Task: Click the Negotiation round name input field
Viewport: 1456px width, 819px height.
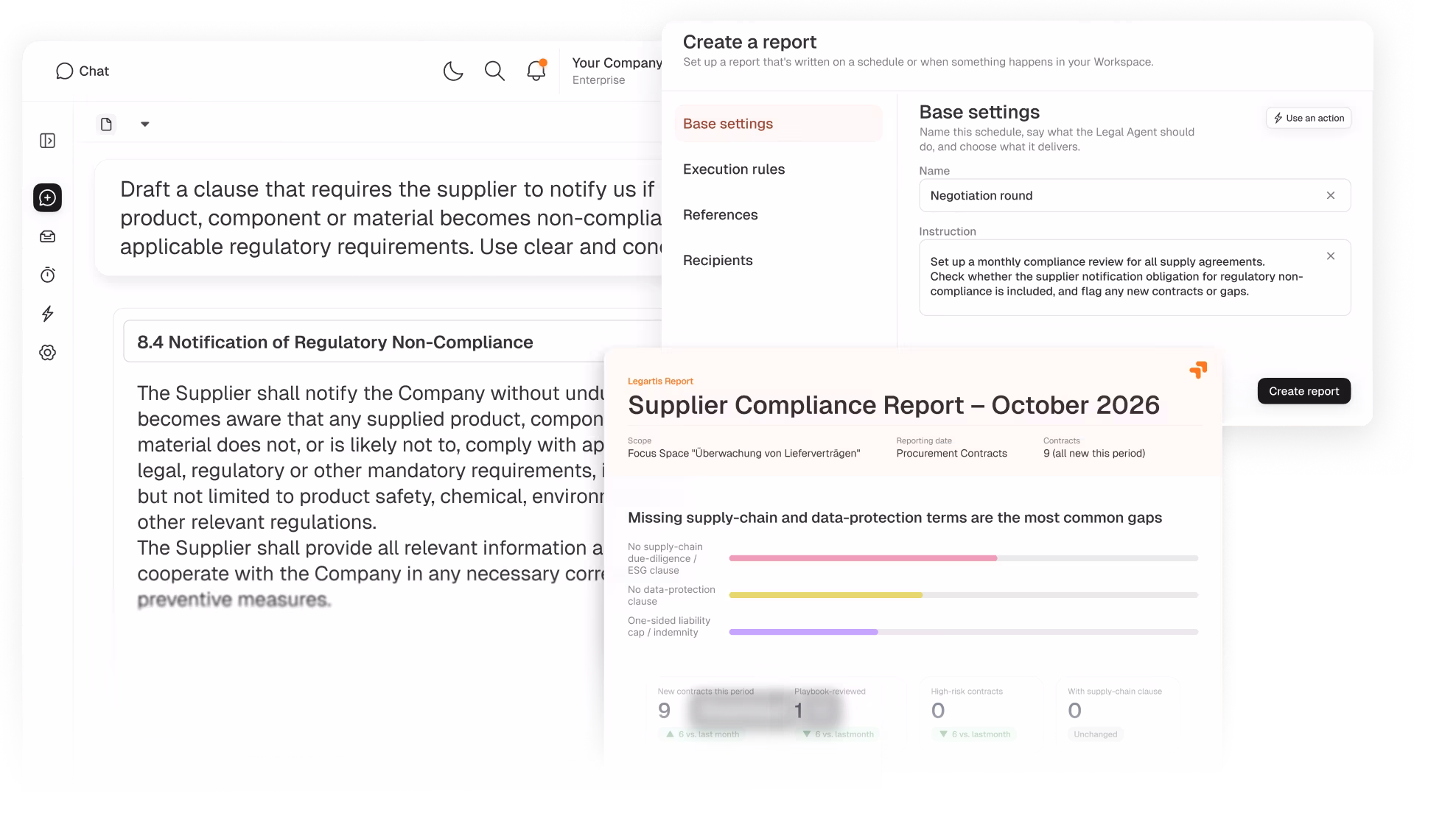Action: (x=1135, y=195)
